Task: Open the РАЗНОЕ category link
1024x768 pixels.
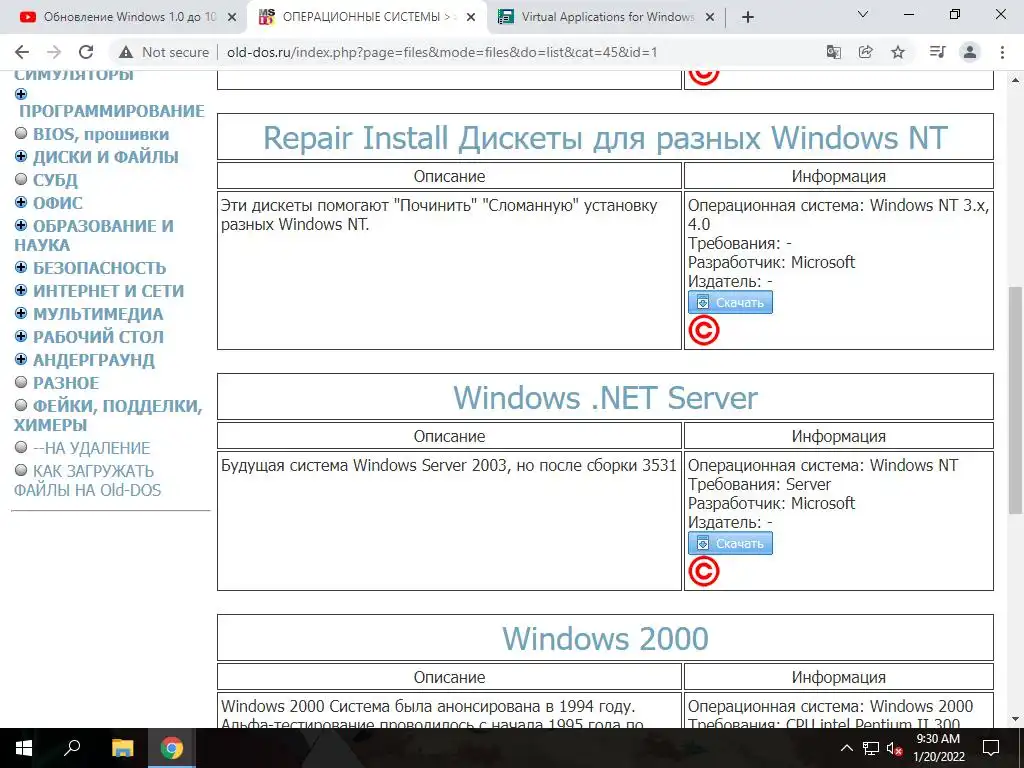Action: [66, 383]
